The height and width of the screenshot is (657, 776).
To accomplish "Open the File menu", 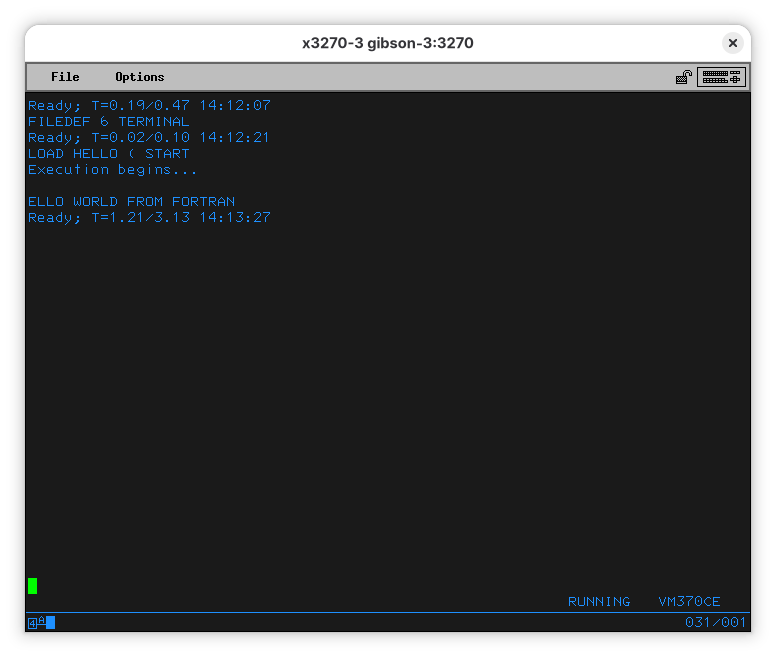I will coord(65,77).
